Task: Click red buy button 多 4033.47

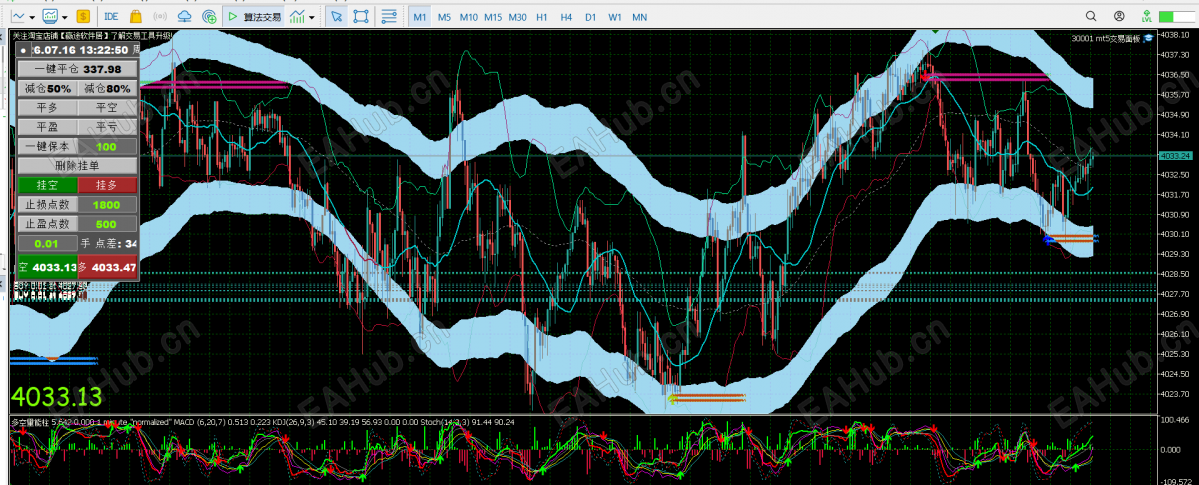Action: (x=108, y=267)
